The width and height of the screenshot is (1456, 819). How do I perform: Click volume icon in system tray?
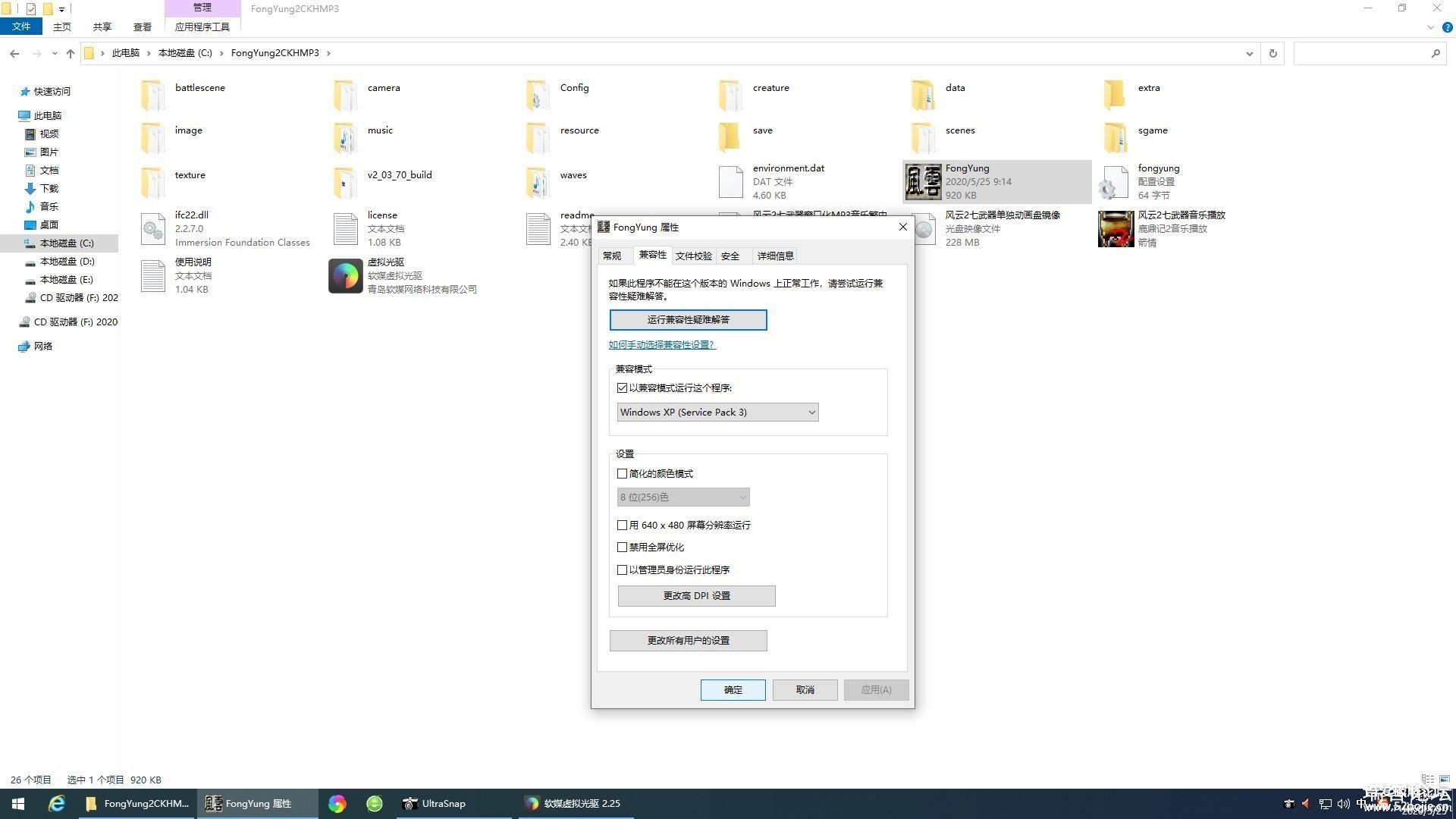pyautogui.click(x=1343, y=804)
